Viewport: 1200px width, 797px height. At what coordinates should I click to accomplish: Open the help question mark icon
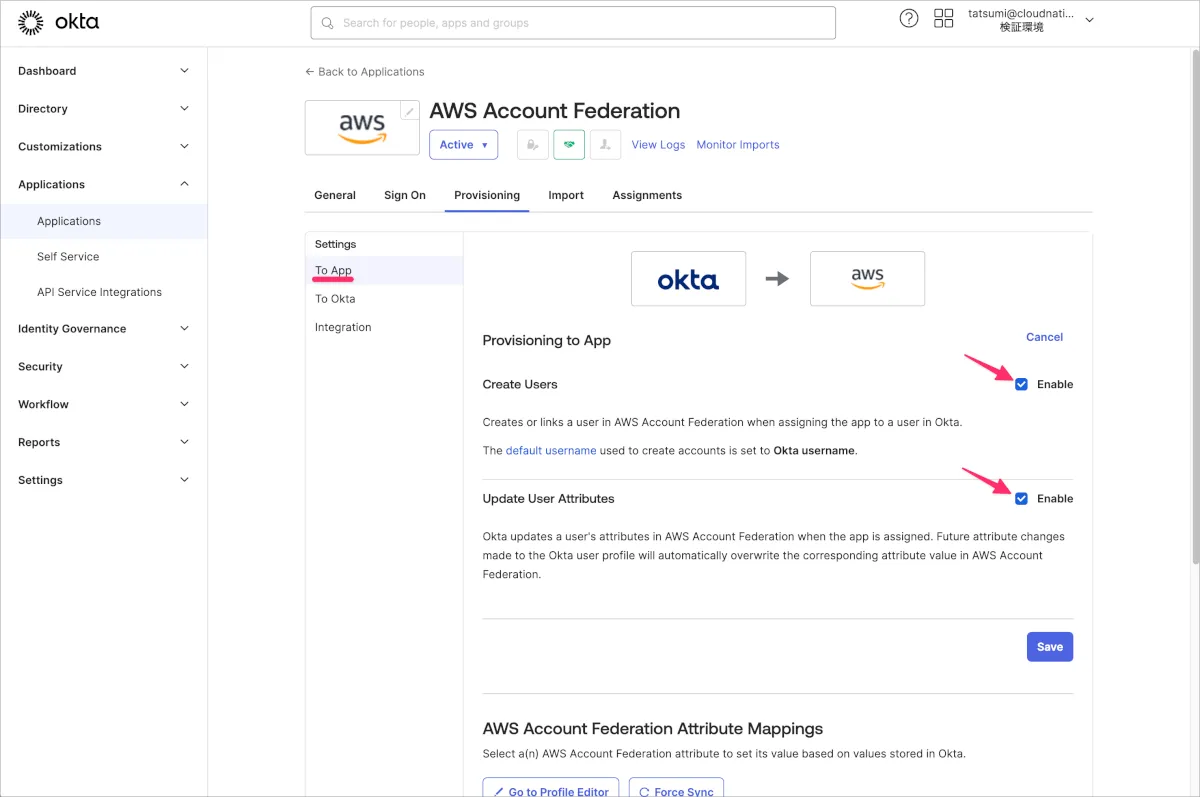point(909,18)
